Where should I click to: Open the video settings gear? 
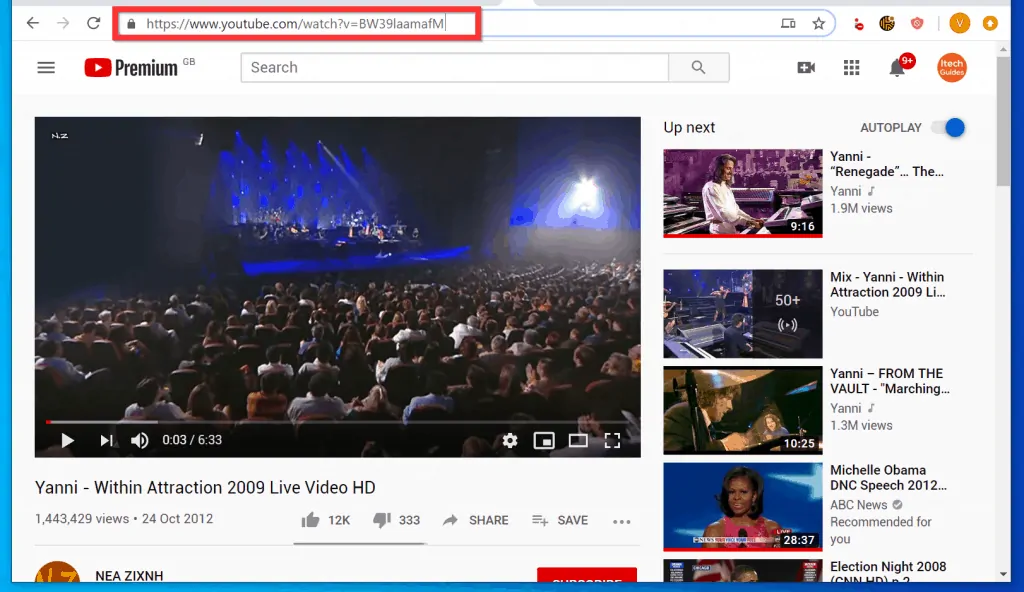[510, 440]
